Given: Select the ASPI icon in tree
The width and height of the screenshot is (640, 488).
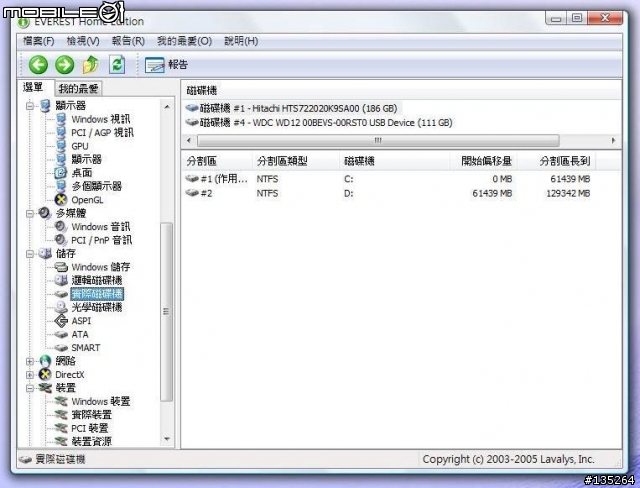Looking at the screenshot, I should pyautogui.click(x=61, y=321).
